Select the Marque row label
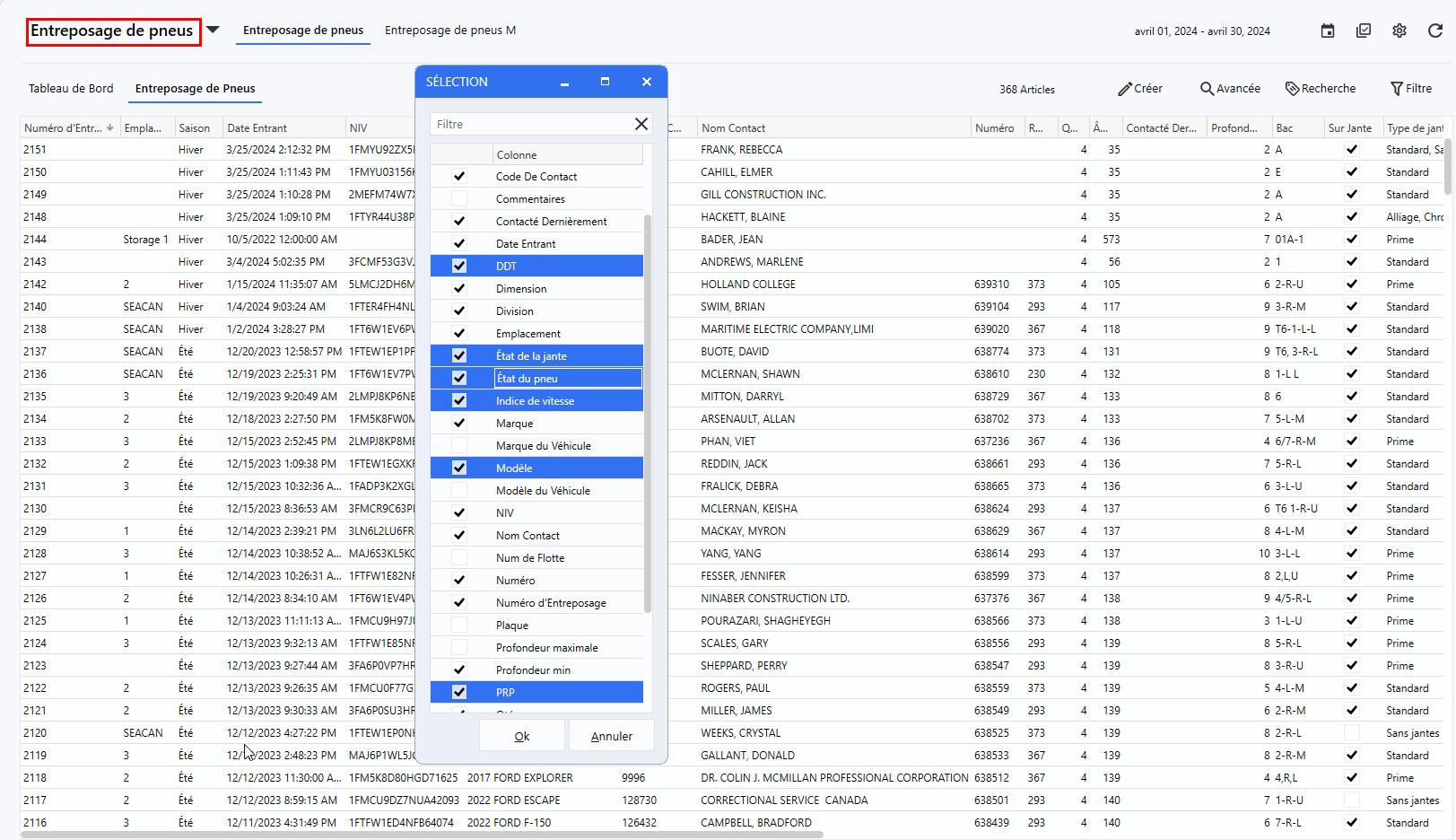This screenshot has width=1456, height=840. (514, 424)
